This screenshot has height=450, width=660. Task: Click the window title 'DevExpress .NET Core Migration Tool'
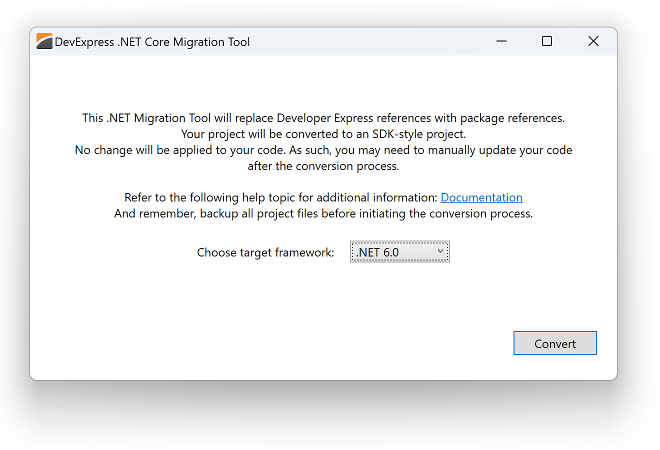tap(152, 42)
